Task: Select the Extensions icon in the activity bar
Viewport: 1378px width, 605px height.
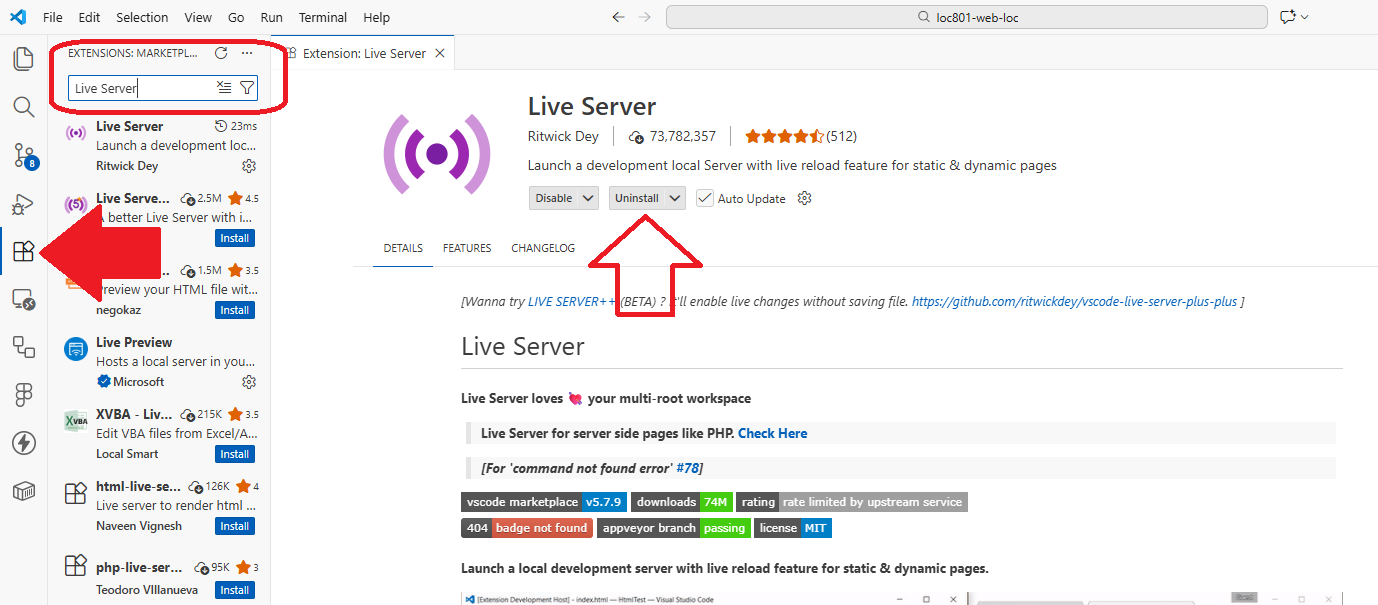Action: pyautogui.click(x=23, y=252)
